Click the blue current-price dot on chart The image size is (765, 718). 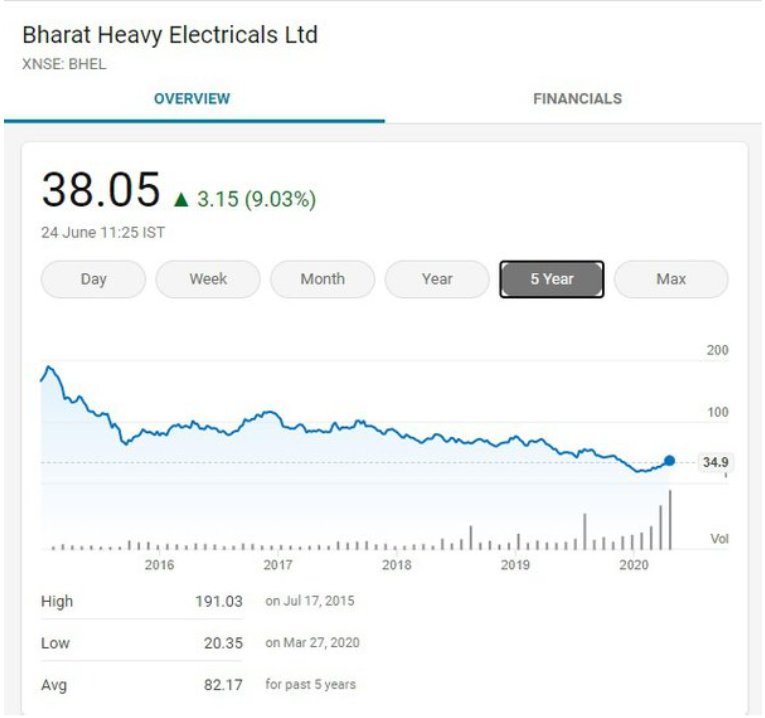[669, 460]
